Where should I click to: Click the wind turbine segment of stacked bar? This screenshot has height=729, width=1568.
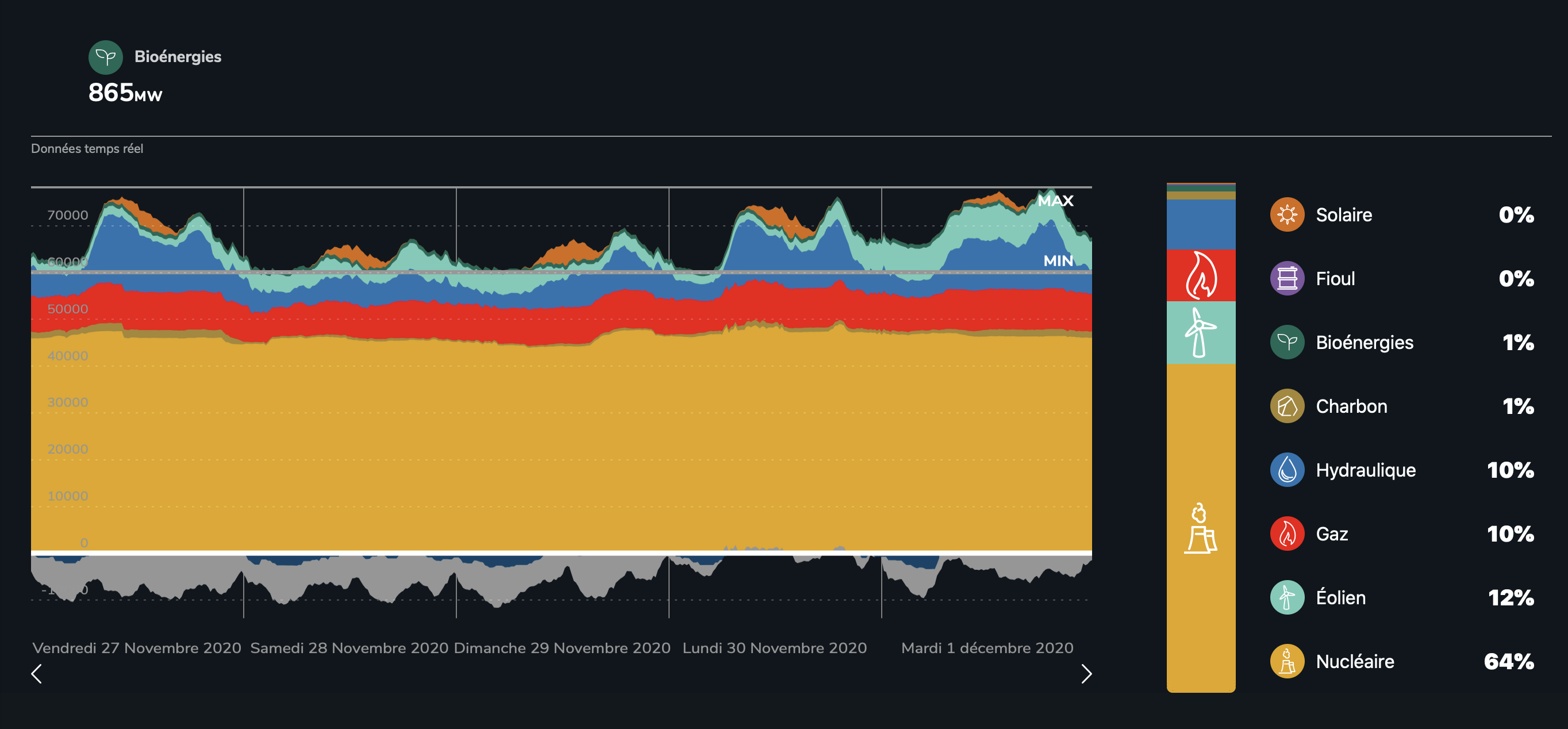1200,332
